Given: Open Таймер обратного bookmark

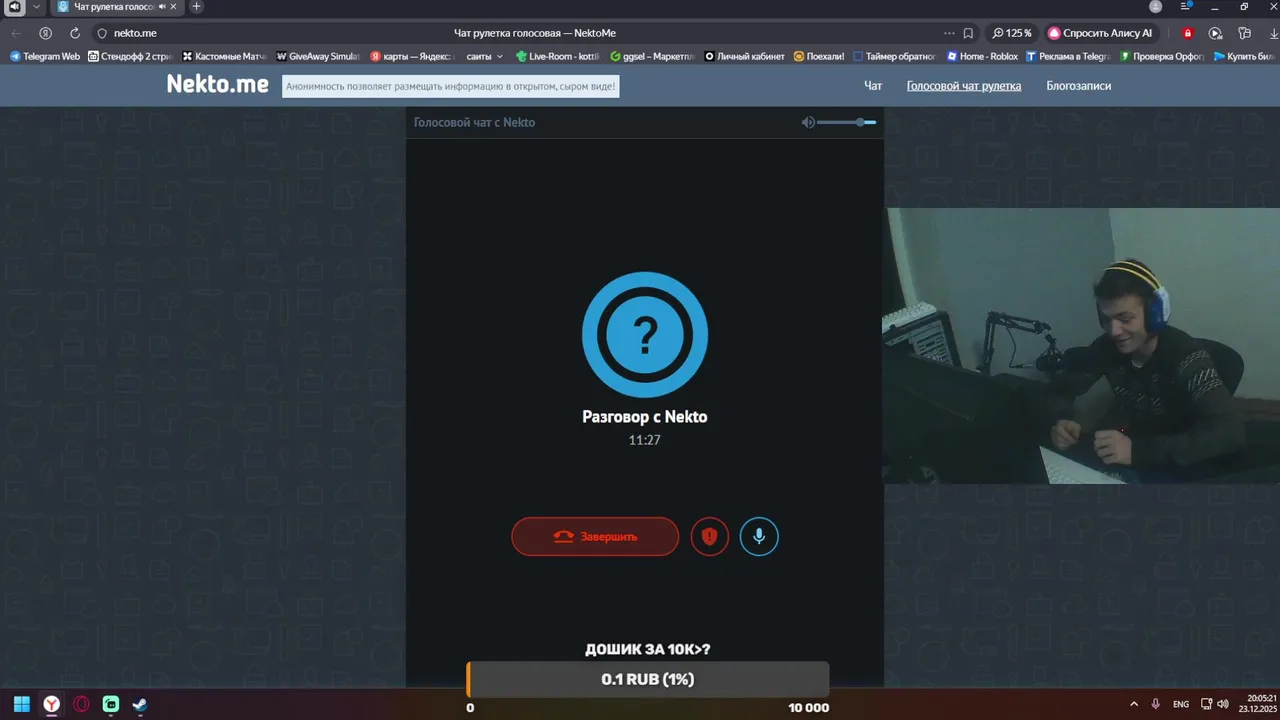Looking at the screenshot, I should pos(894,57).
